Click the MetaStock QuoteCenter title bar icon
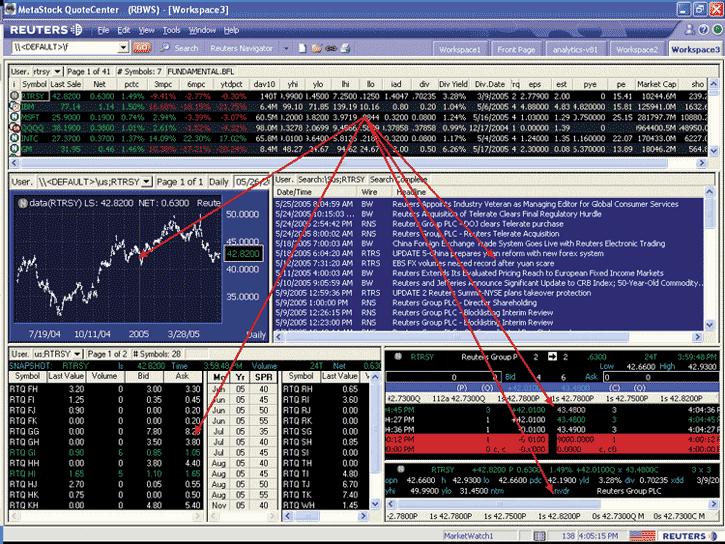 tap(9, 9)
